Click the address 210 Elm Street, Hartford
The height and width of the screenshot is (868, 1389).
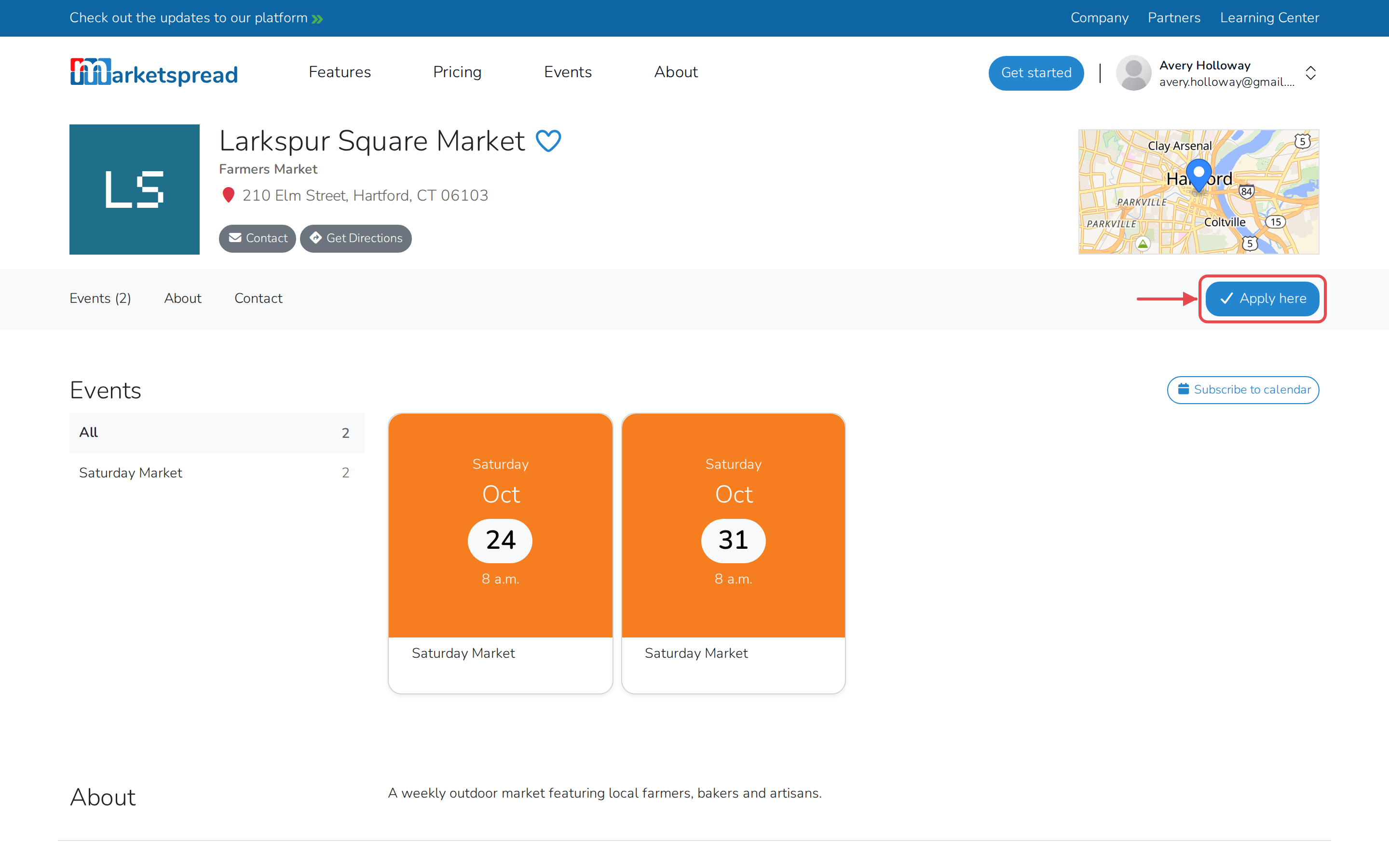click(x=365, y=196)
